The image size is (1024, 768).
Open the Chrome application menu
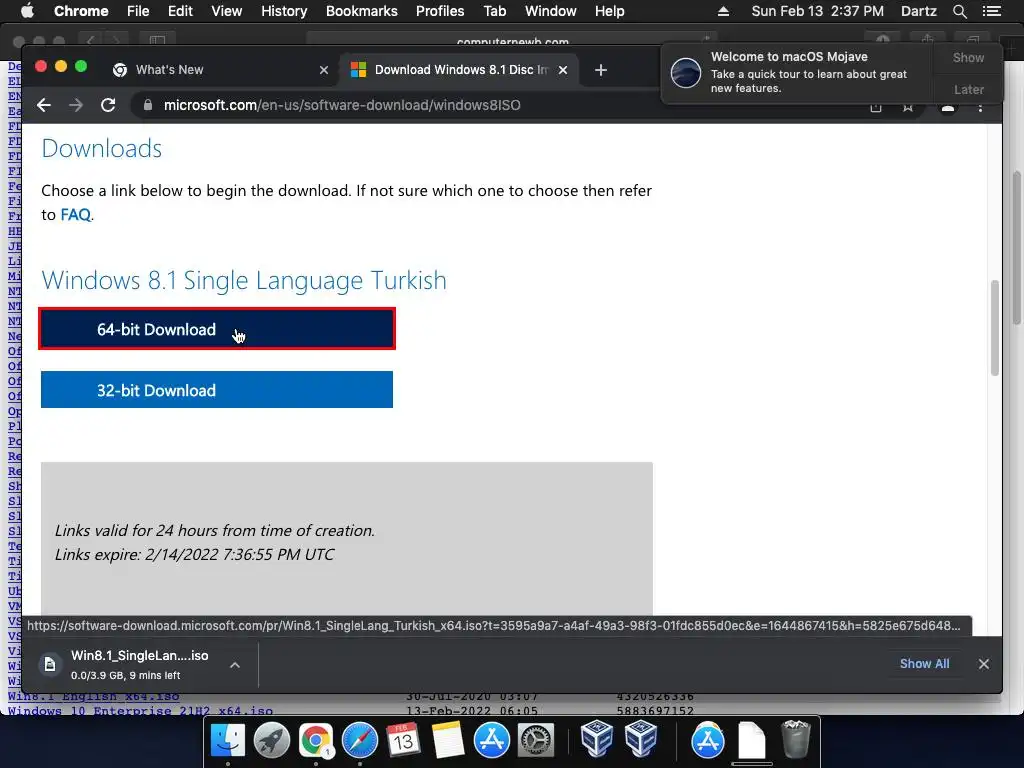(81, 11)
